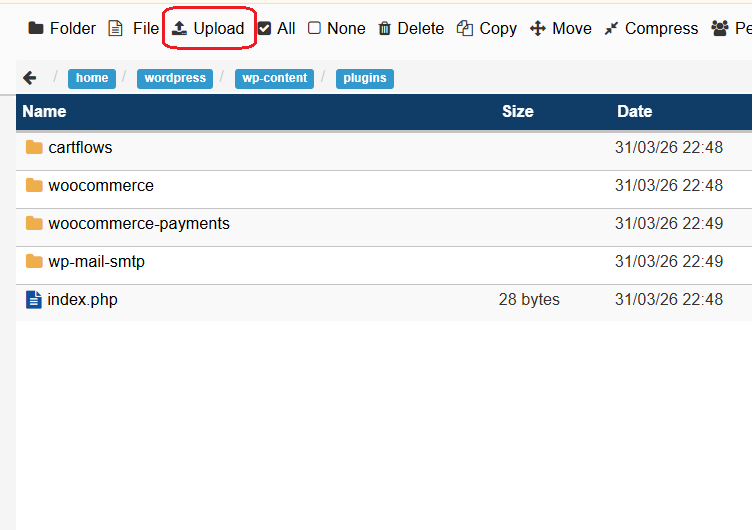This screenshot has width=753, height=530.
Task: Click the back arrow navigation icon
Action: [x=30, y=78]
